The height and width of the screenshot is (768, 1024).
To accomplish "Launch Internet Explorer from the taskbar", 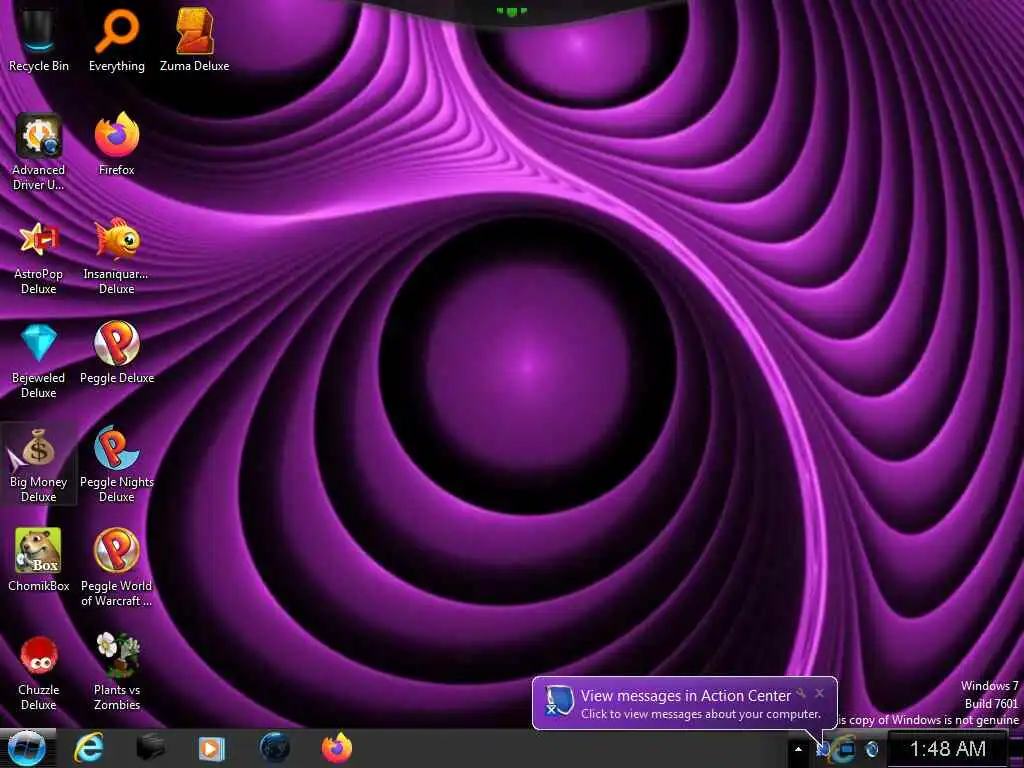I will click(x=88, y=748).
